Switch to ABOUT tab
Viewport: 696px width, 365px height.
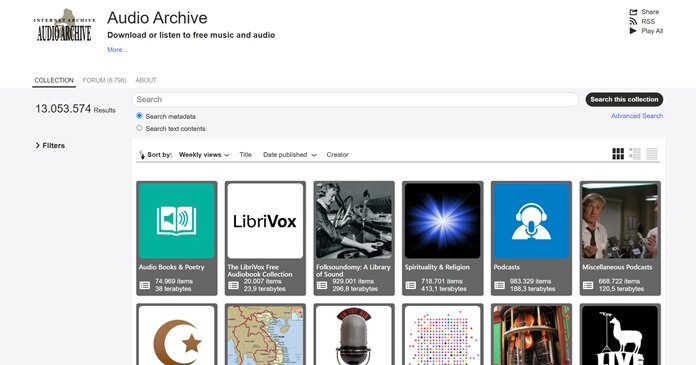[x=146, y=80]
